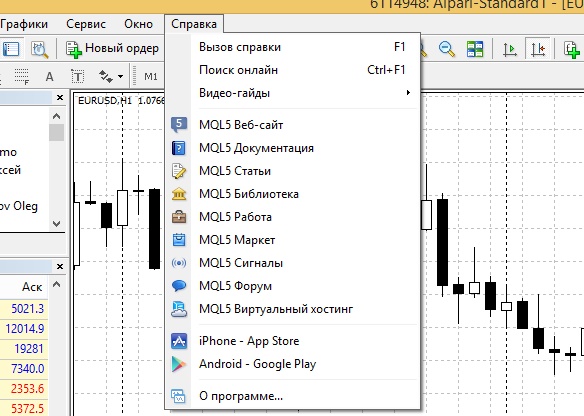584x416 pixels.
Task: Click the MQL5 website speech-bubble icon
Action: 179,125
